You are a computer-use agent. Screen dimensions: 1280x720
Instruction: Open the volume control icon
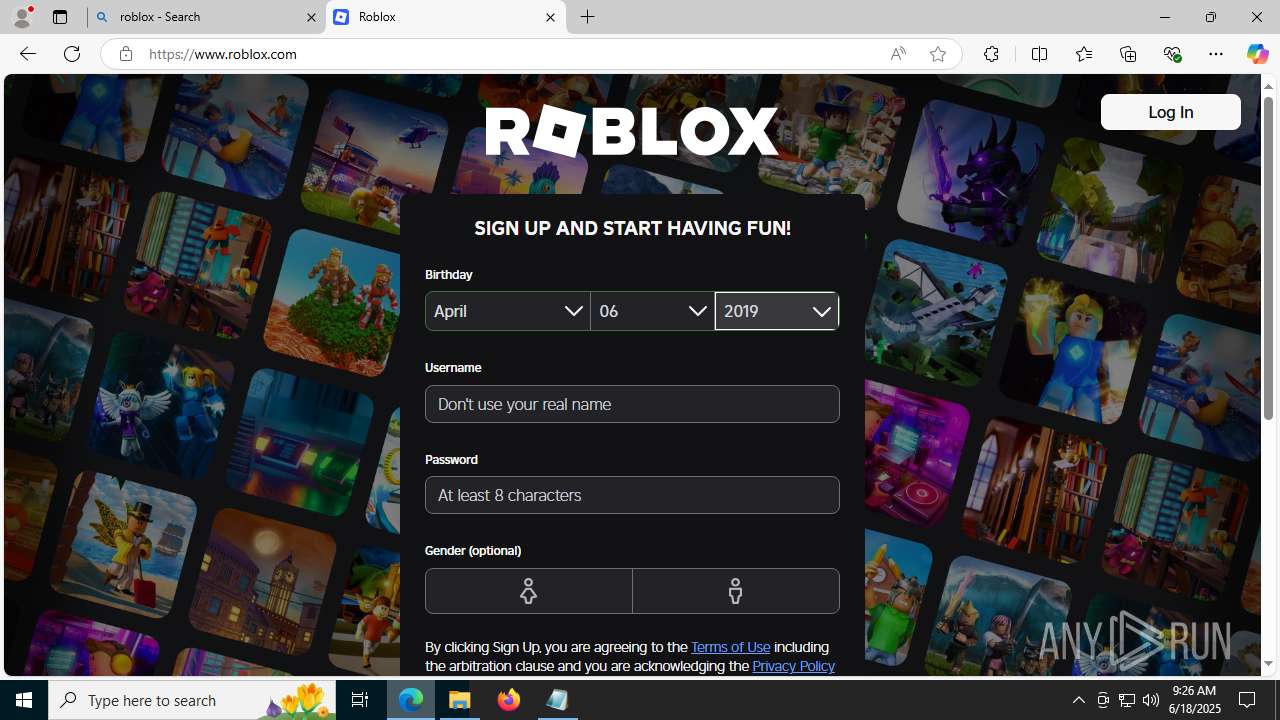coord(1151,700)
